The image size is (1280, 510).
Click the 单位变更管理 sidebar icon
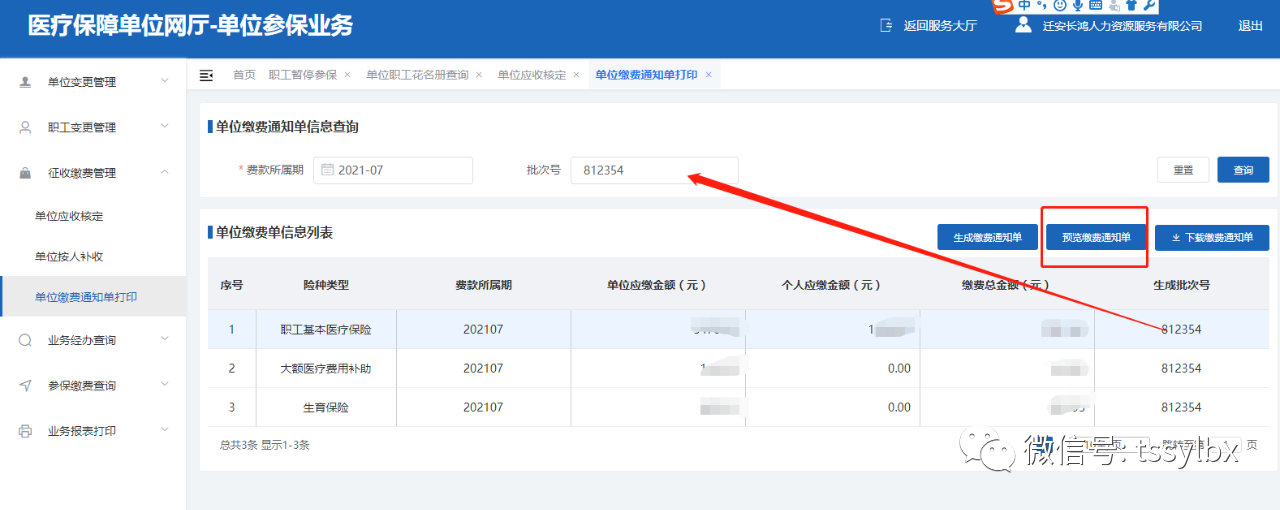[x=25, y=82]
